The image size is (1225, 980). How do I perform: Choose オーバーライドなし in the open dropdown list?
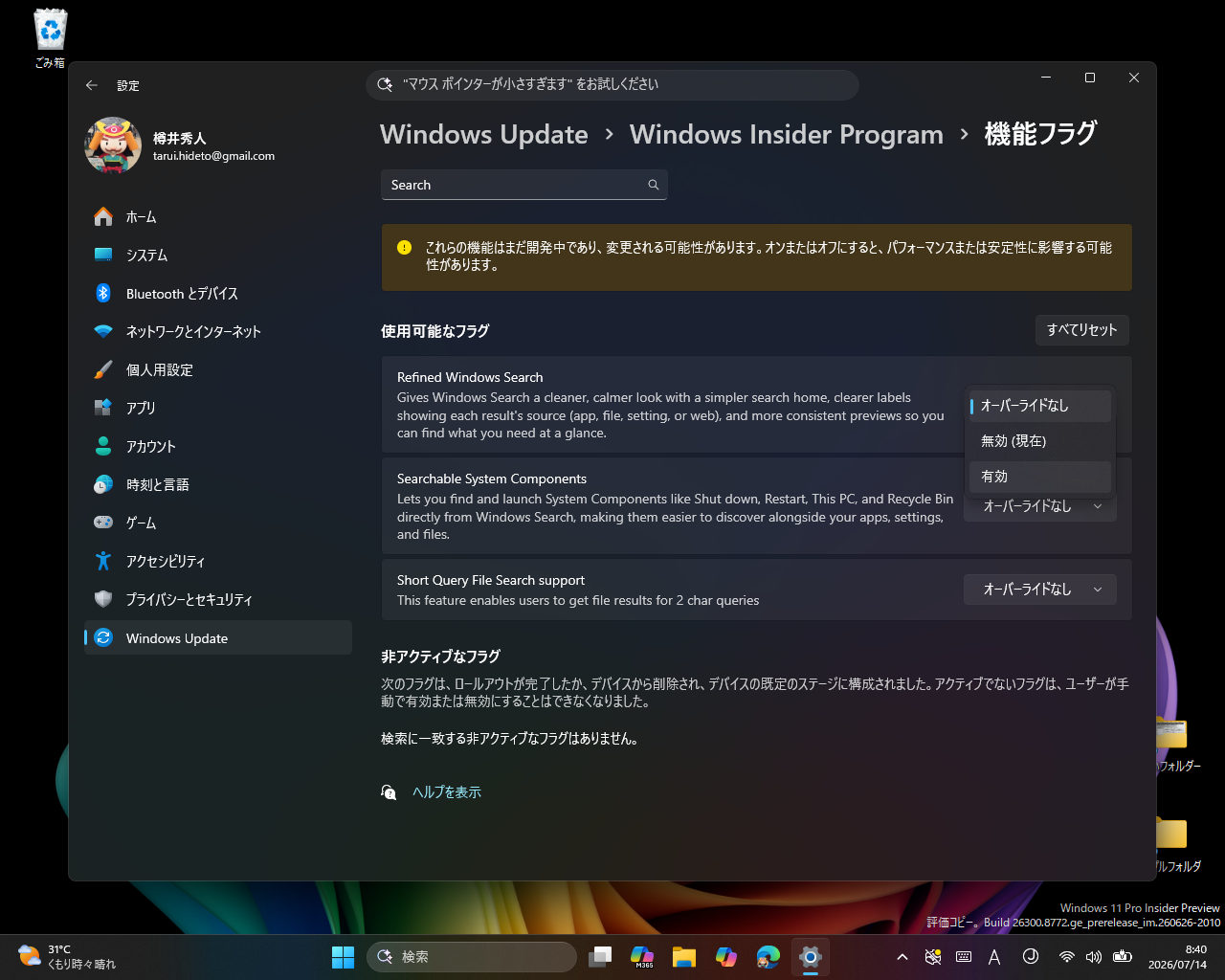pyautogui.click(x=1040, y=406)
